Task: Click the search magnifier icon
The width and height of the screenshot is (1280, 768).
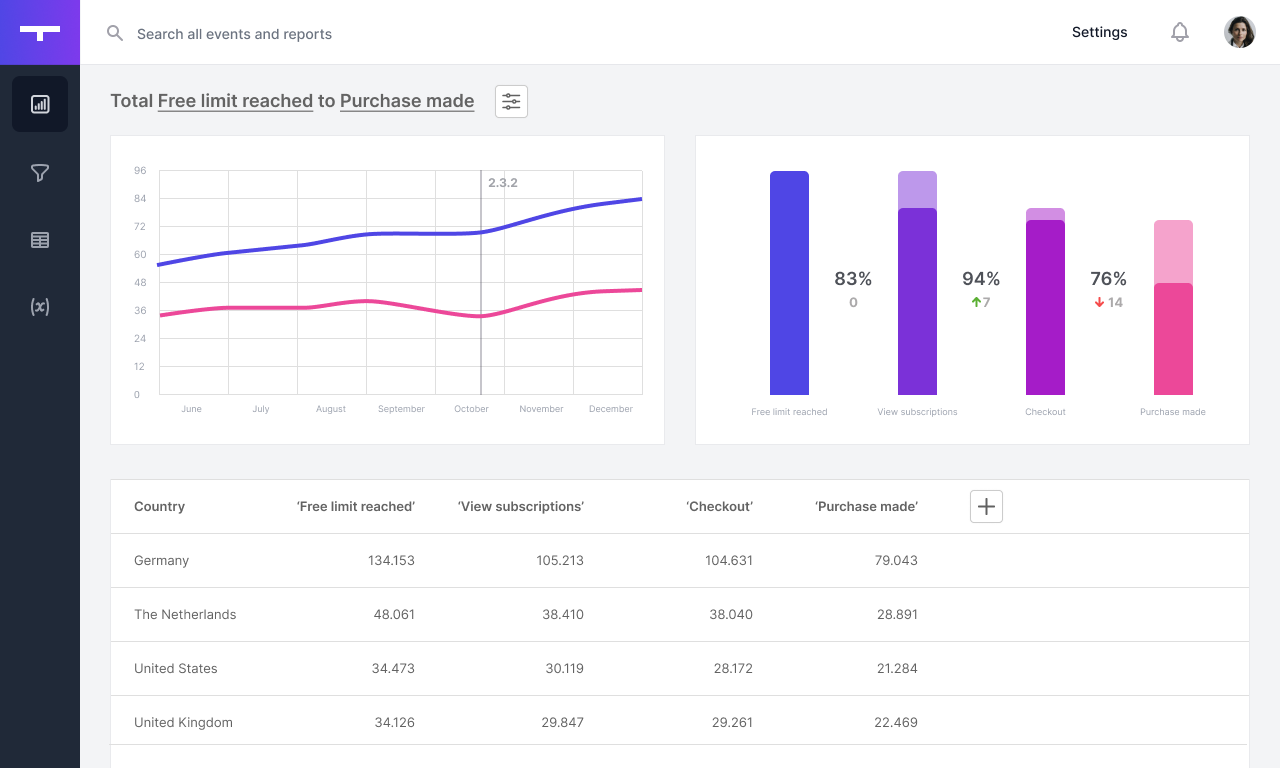Action: pos(115,33)
